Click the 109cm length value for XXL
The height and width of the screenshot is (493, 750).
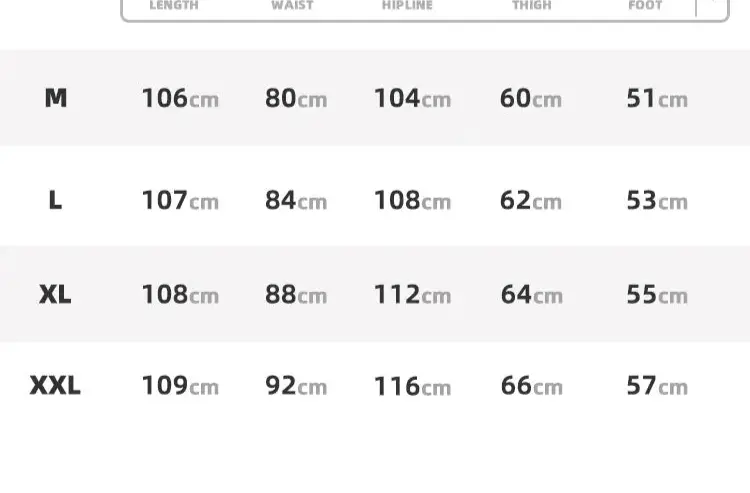180,386
